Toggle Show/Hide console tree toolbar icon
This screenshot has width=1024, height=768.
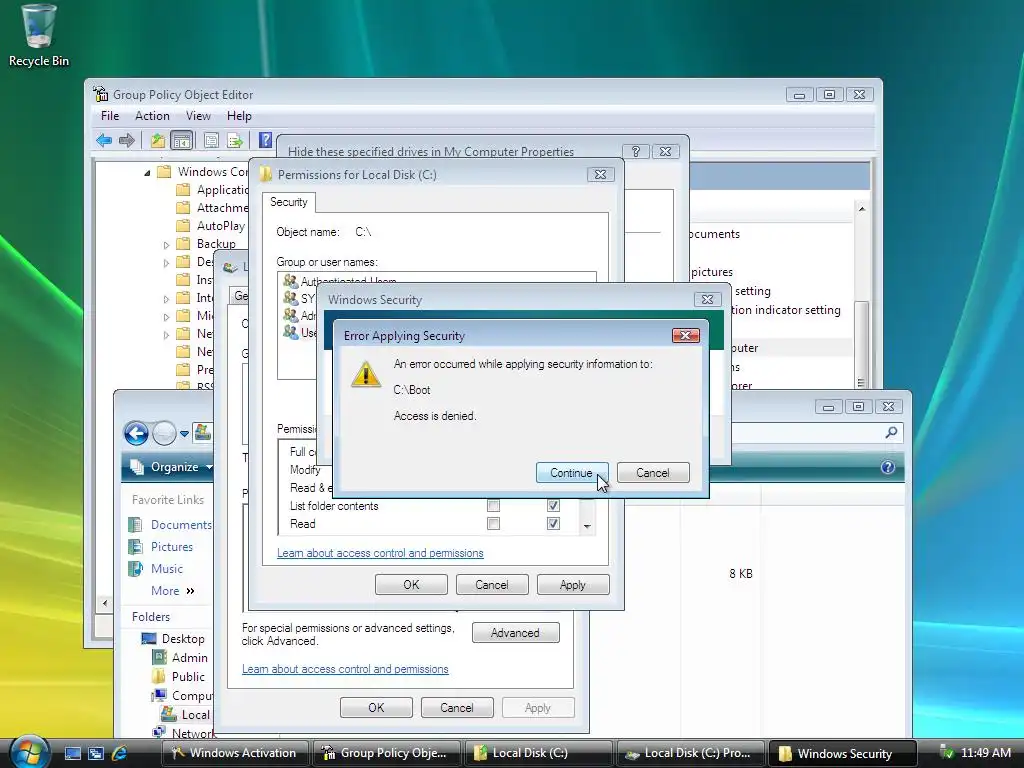pyautogui.click(x=181, y=140)
